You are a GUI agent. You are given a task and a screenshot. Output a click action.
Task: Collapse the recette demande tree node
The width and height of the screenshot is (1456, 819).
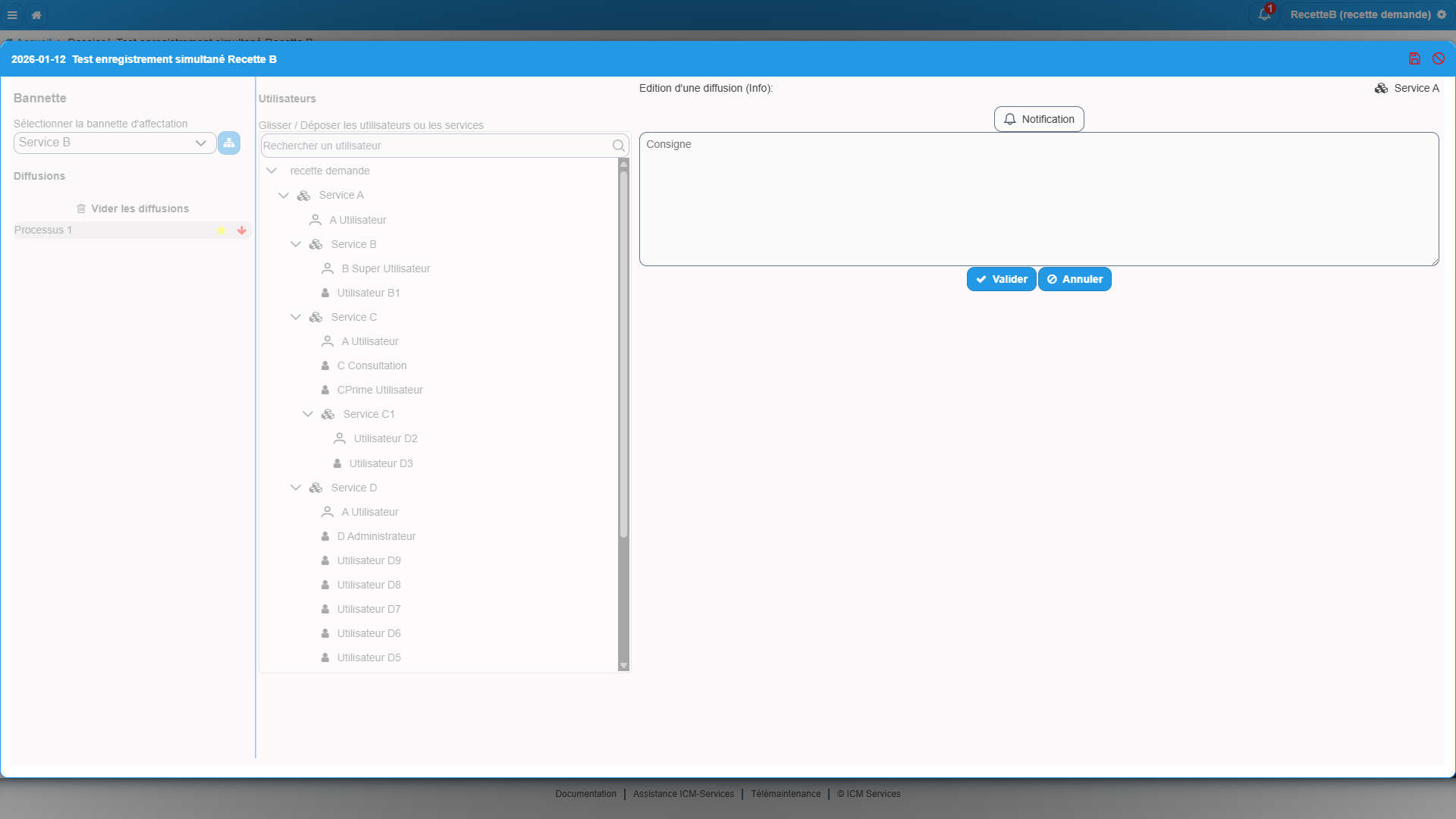click(271, 171)
